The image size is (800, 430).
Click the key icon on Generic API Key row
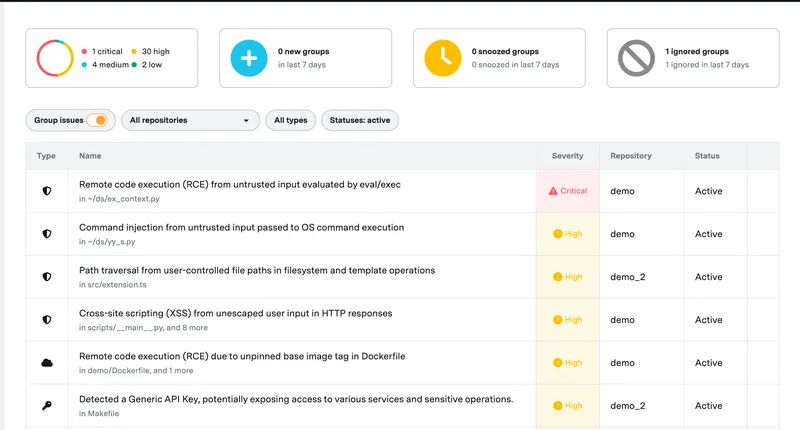click(x=46, y=406)
